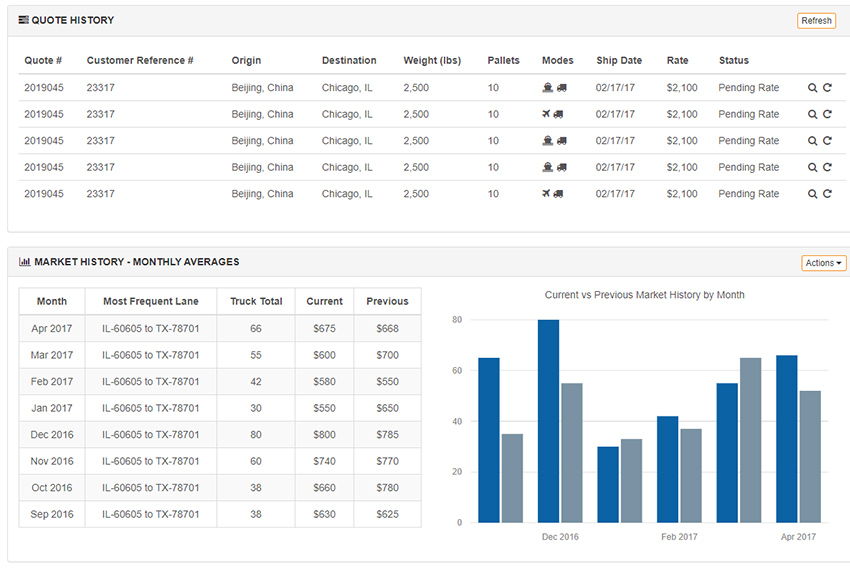Click the $800 current rate cell
The width and height of the screenshot is (850, 570).
[324, 434]
